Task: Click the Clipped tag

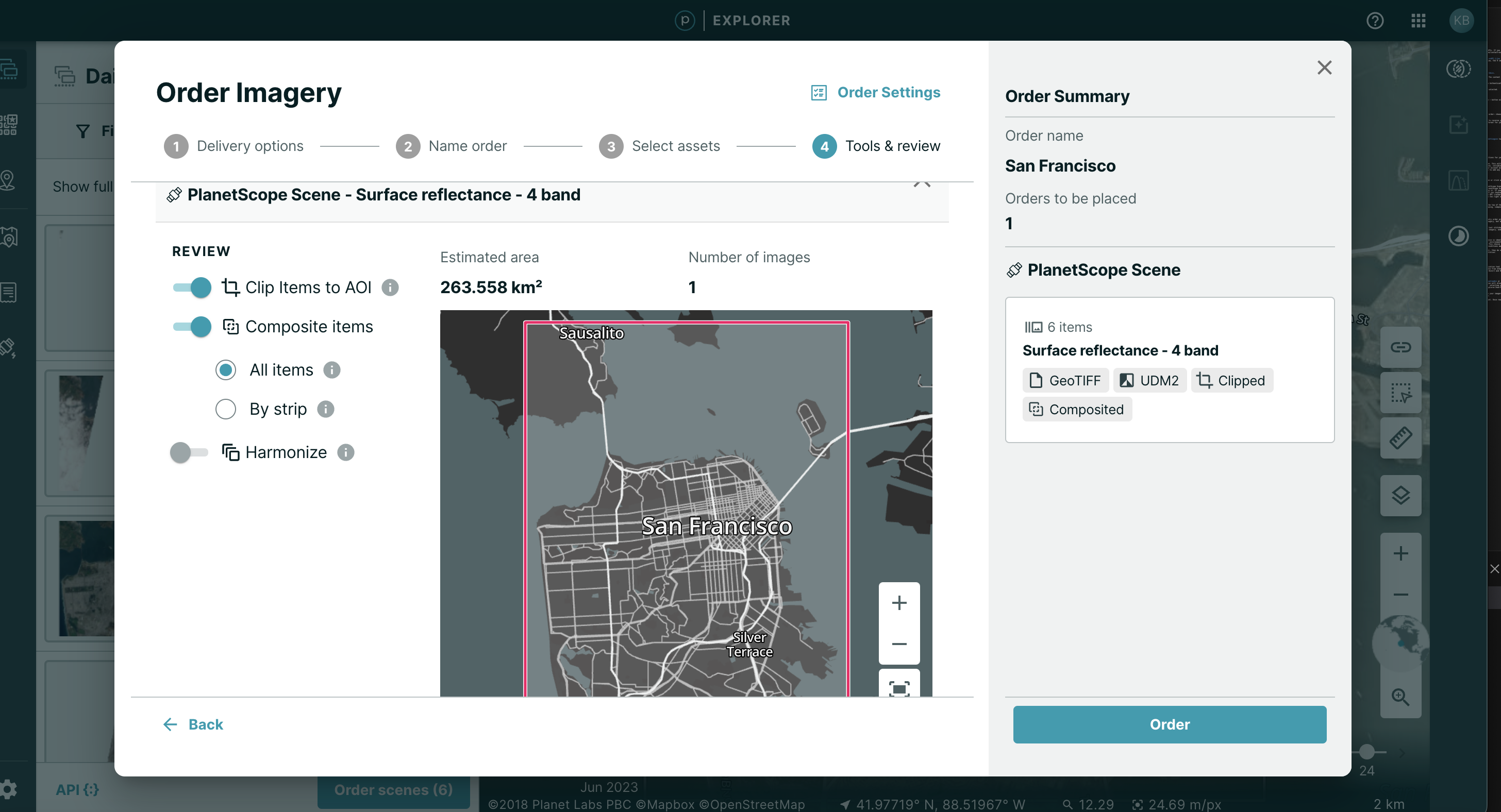Action: tap(1232, 380)
